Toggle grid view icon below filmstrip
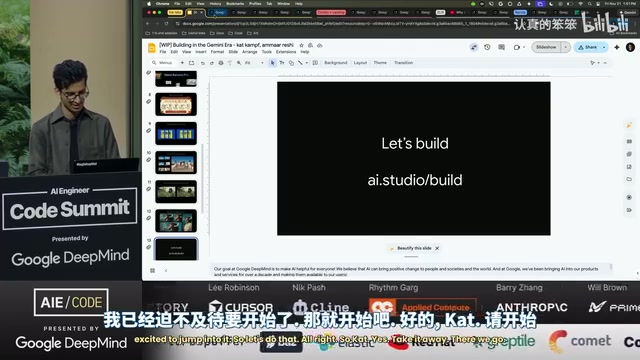 (152, 271)
